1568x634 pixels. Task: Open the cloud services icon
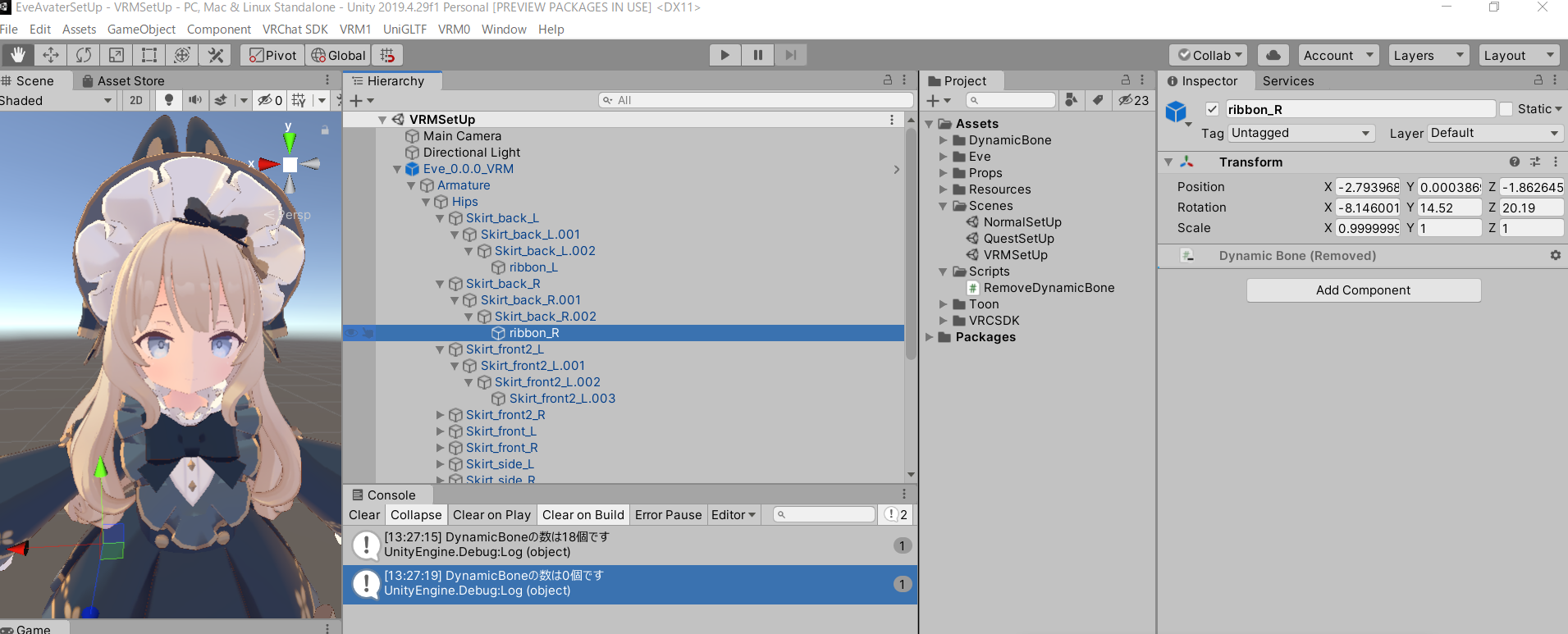tap(1273, 55)
